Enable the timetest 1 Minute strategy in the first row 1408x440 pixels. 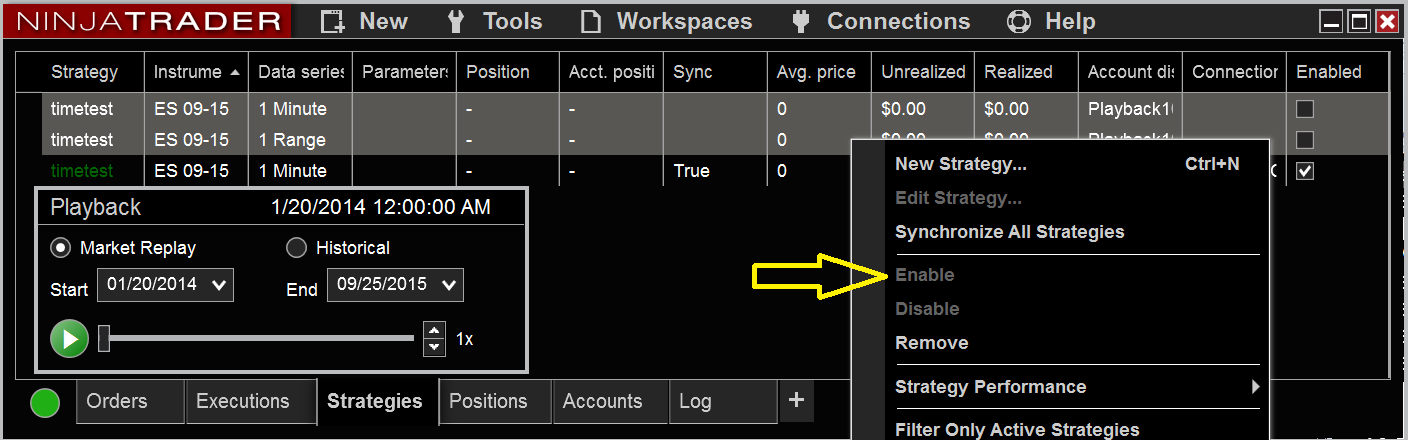[x=1305, y=109]
